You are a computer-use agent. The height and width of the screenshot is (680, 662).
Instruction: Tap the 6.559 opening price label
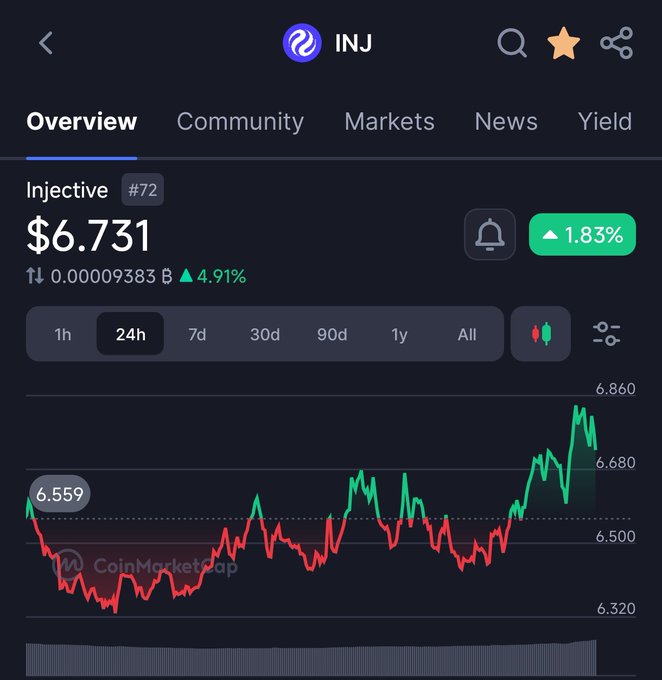click(x=59, y=494)
